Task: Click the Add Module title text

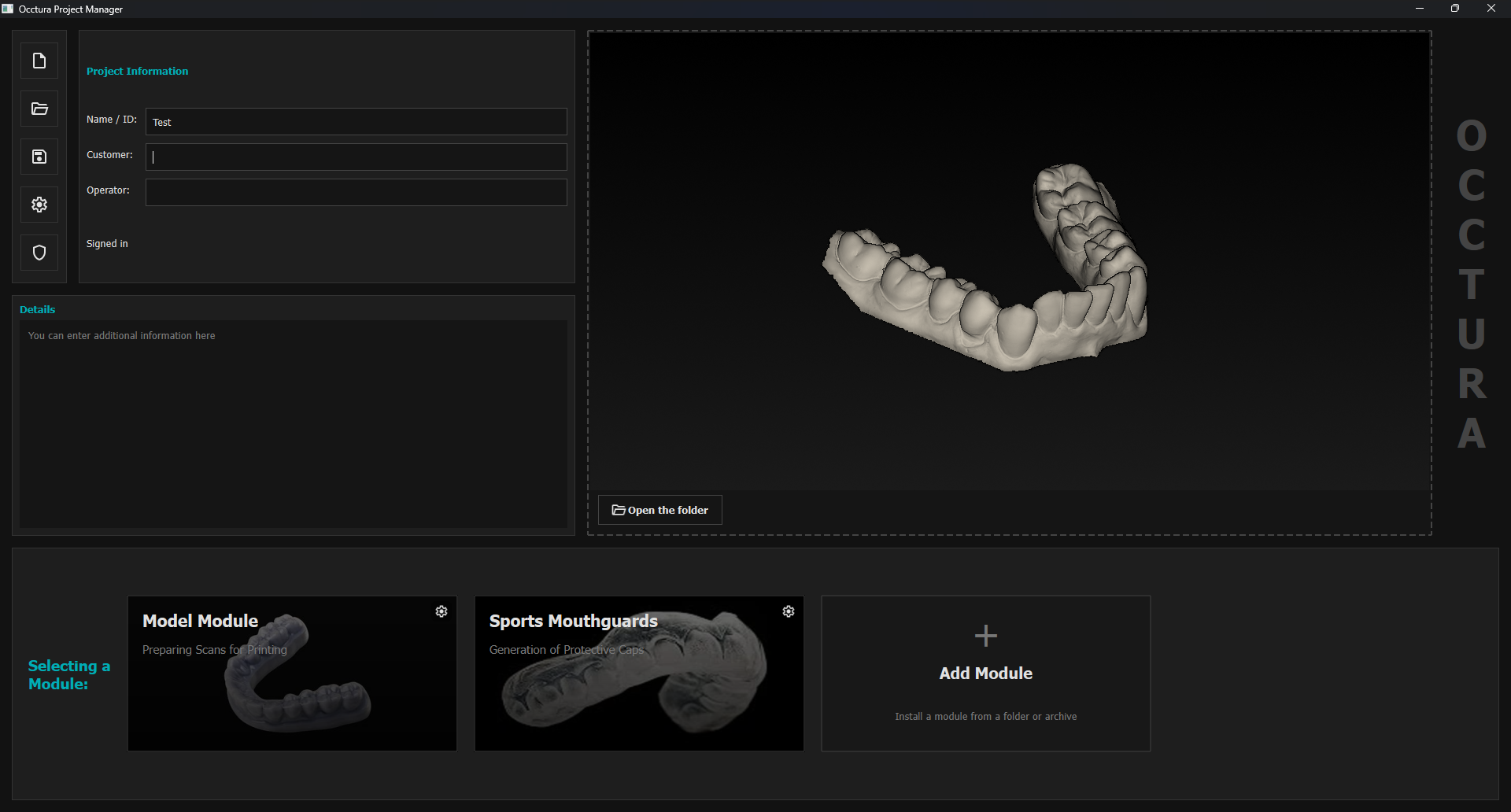Action: (x=986, y=674)
